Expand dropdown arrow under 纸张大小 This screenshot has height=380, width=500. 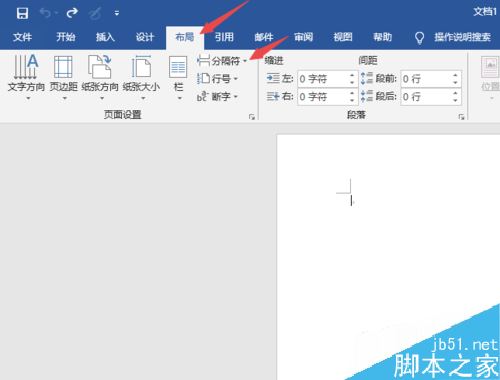click(x=143, y=98)
